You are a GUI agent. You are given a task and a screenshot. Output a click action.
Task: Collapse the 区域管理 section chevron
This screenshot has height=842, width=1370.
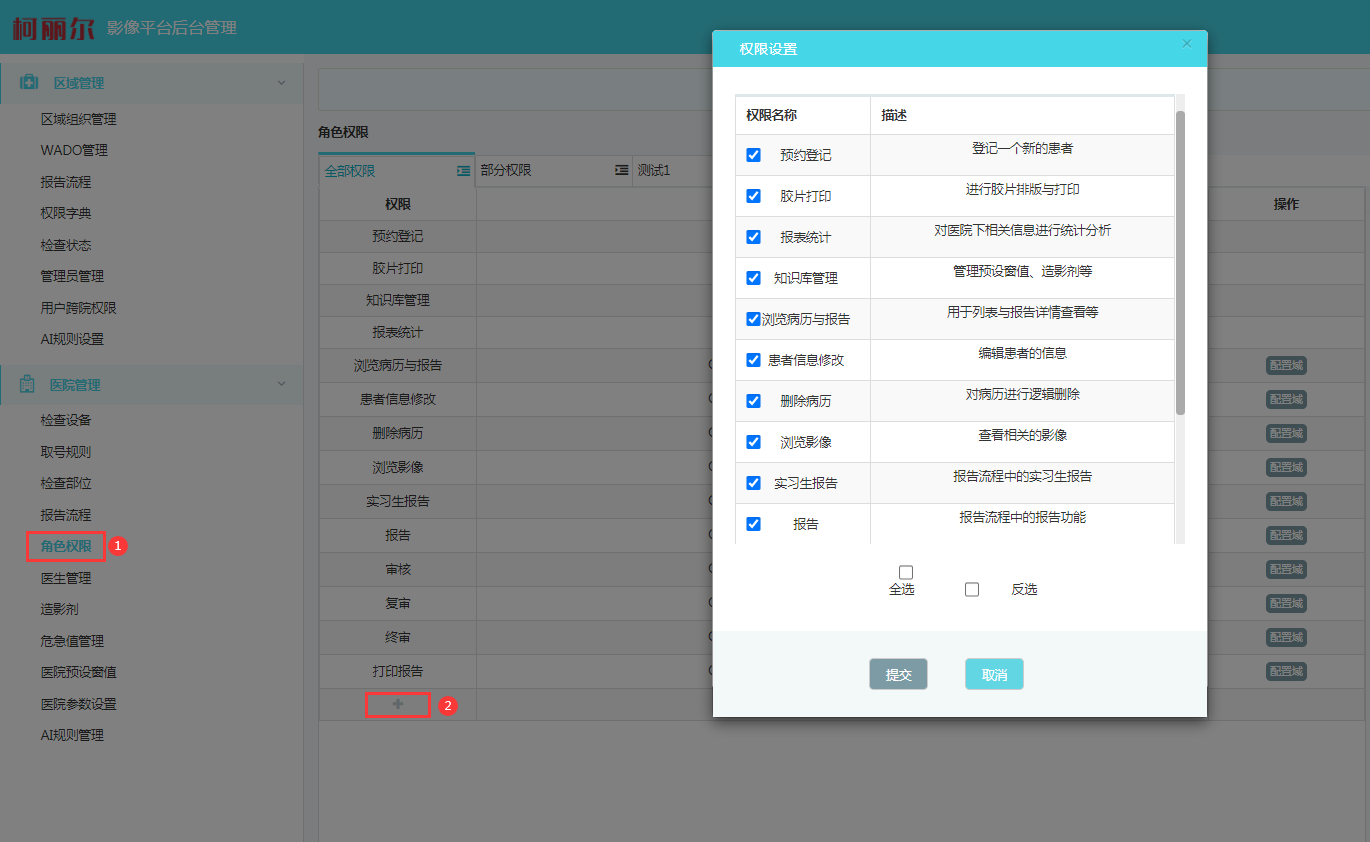point(282,83)
